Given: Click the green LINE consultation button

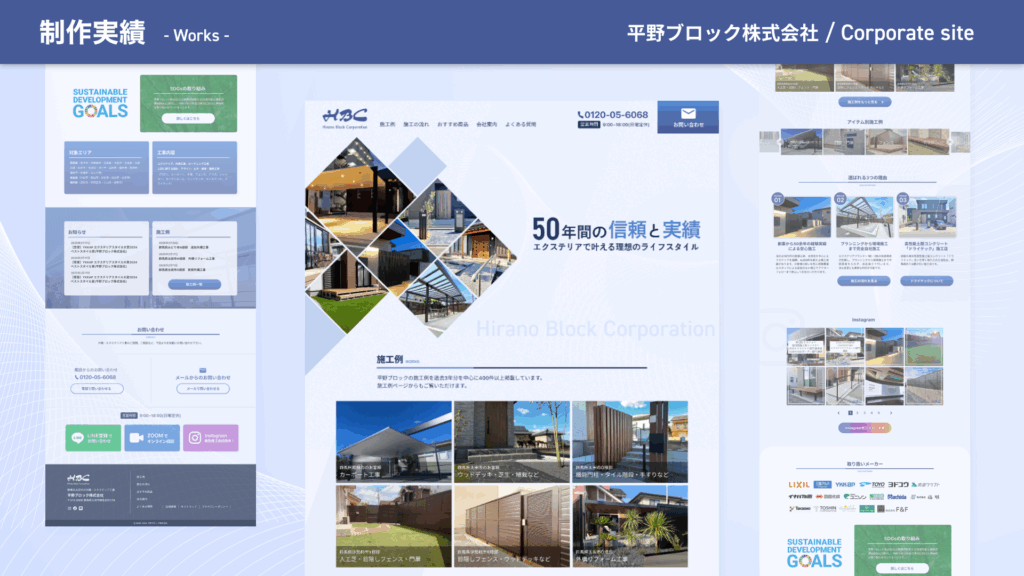Looking at the screenshot, I should 94,438.
